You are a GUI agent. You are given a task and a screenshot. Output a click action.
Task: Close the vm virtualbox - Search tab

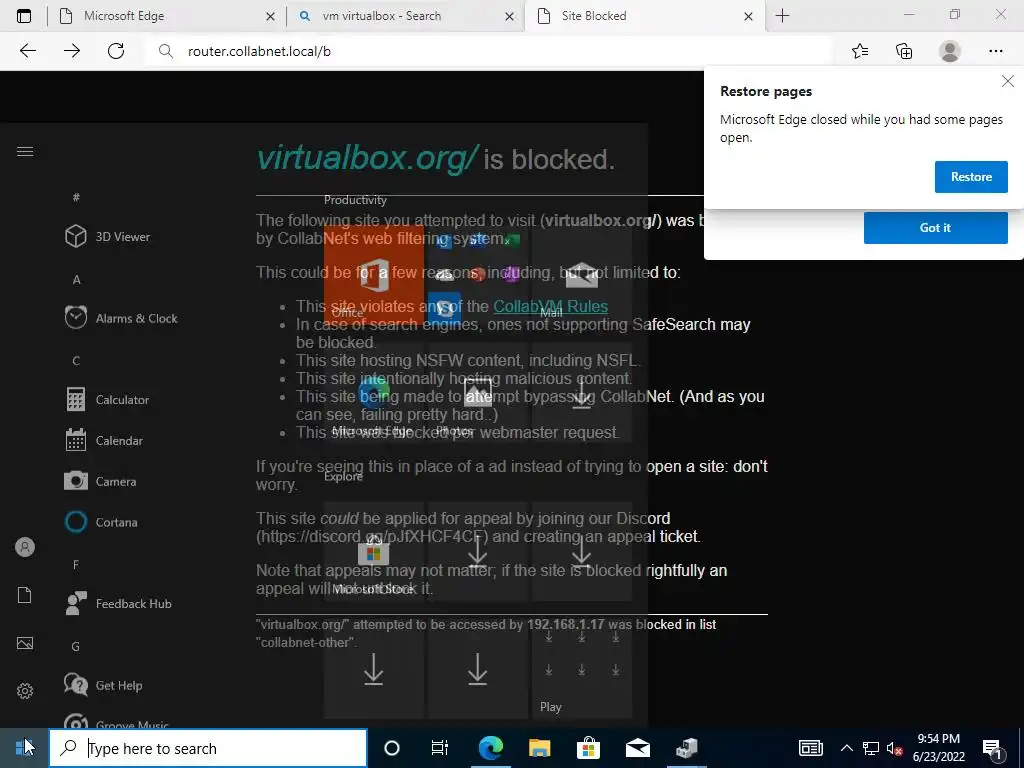tap(509, 16)
